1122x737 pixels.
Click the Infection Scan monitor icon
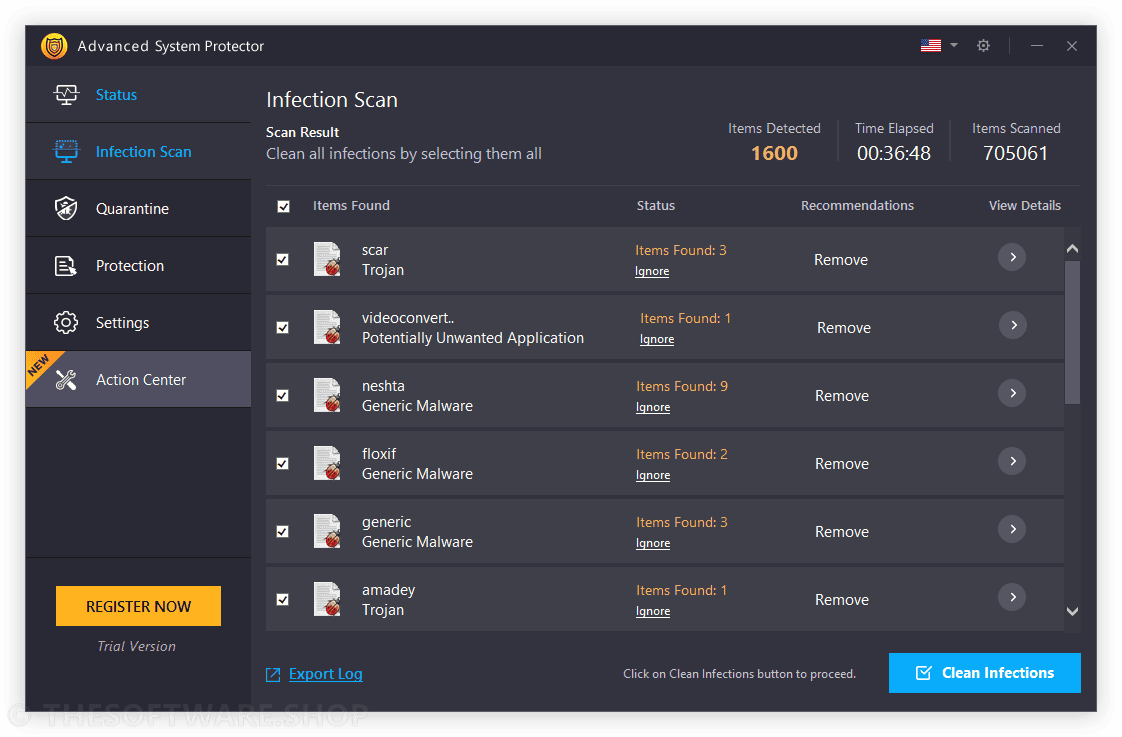coord(66,151)
